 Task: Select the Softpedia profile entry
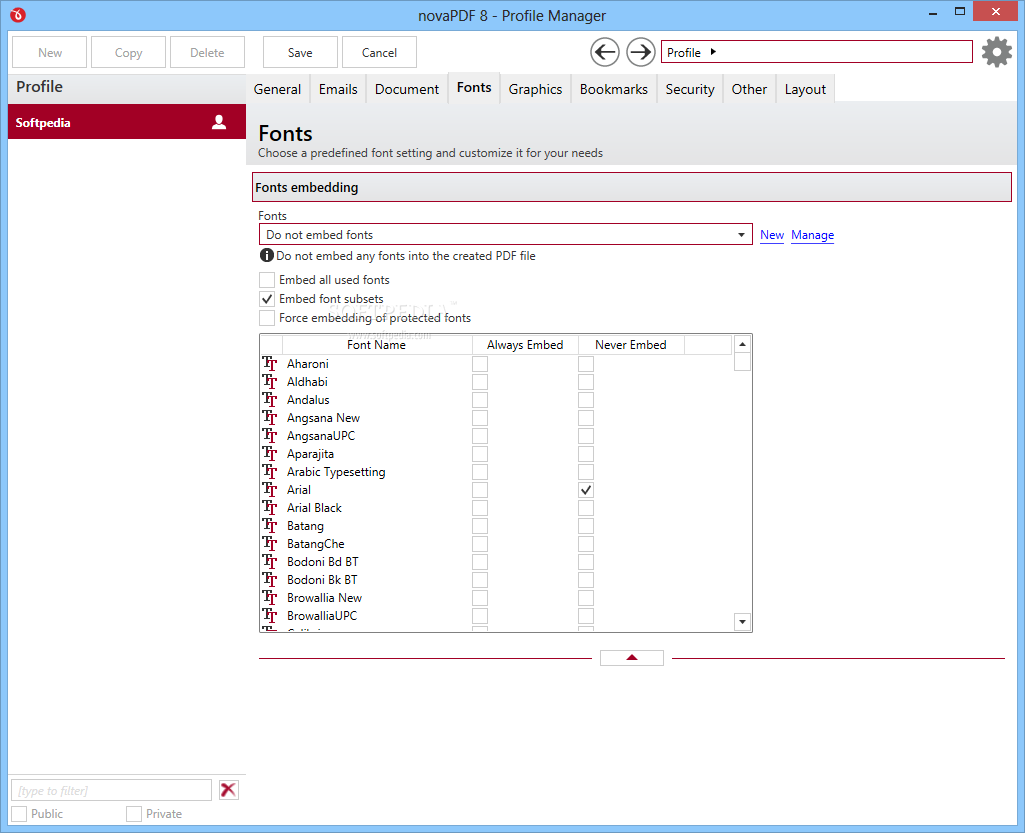(127, 122)
